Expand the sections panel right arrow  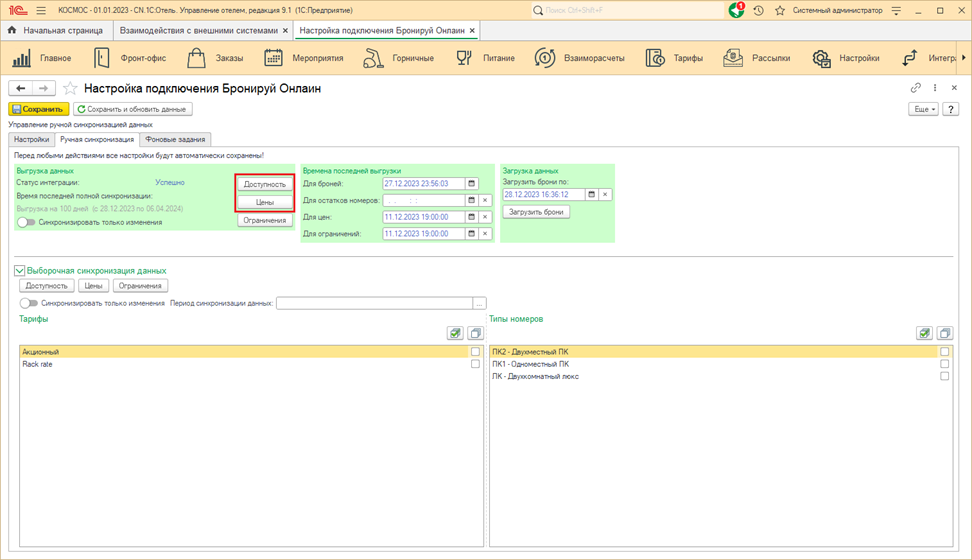(x=964, y=58)
